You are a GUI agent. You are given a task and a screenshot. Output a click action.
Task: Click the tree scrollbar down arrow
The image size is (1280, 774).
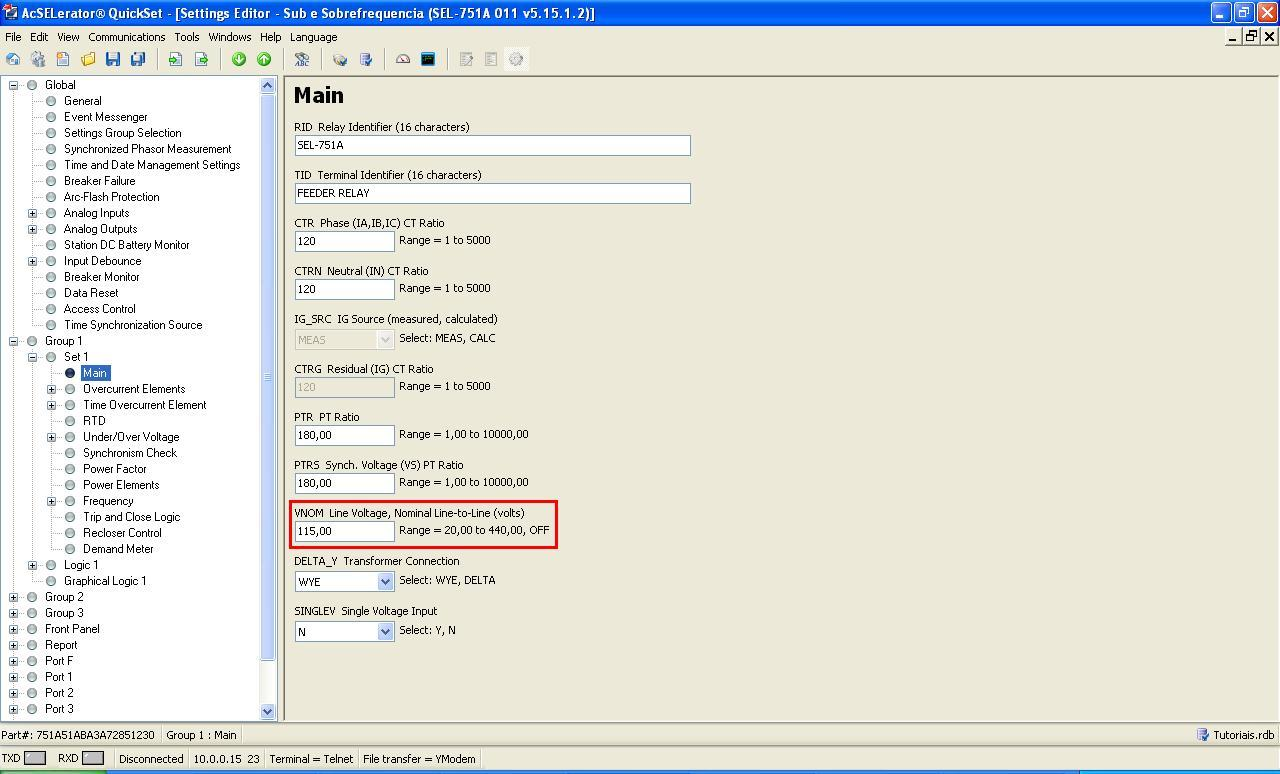click(x=267, y=711)
